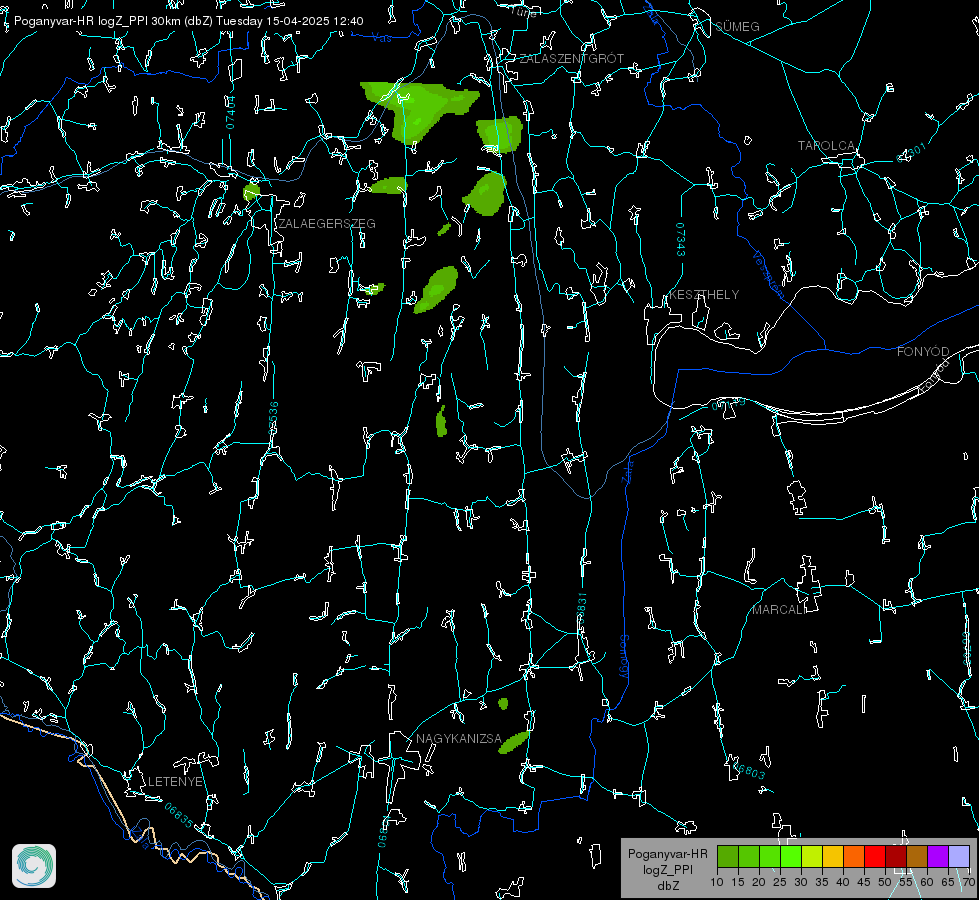This screenshot has width=979, height=900.
Task: Click the 07343 road number label
Action: pyautogui.click(x=680, y=240)
